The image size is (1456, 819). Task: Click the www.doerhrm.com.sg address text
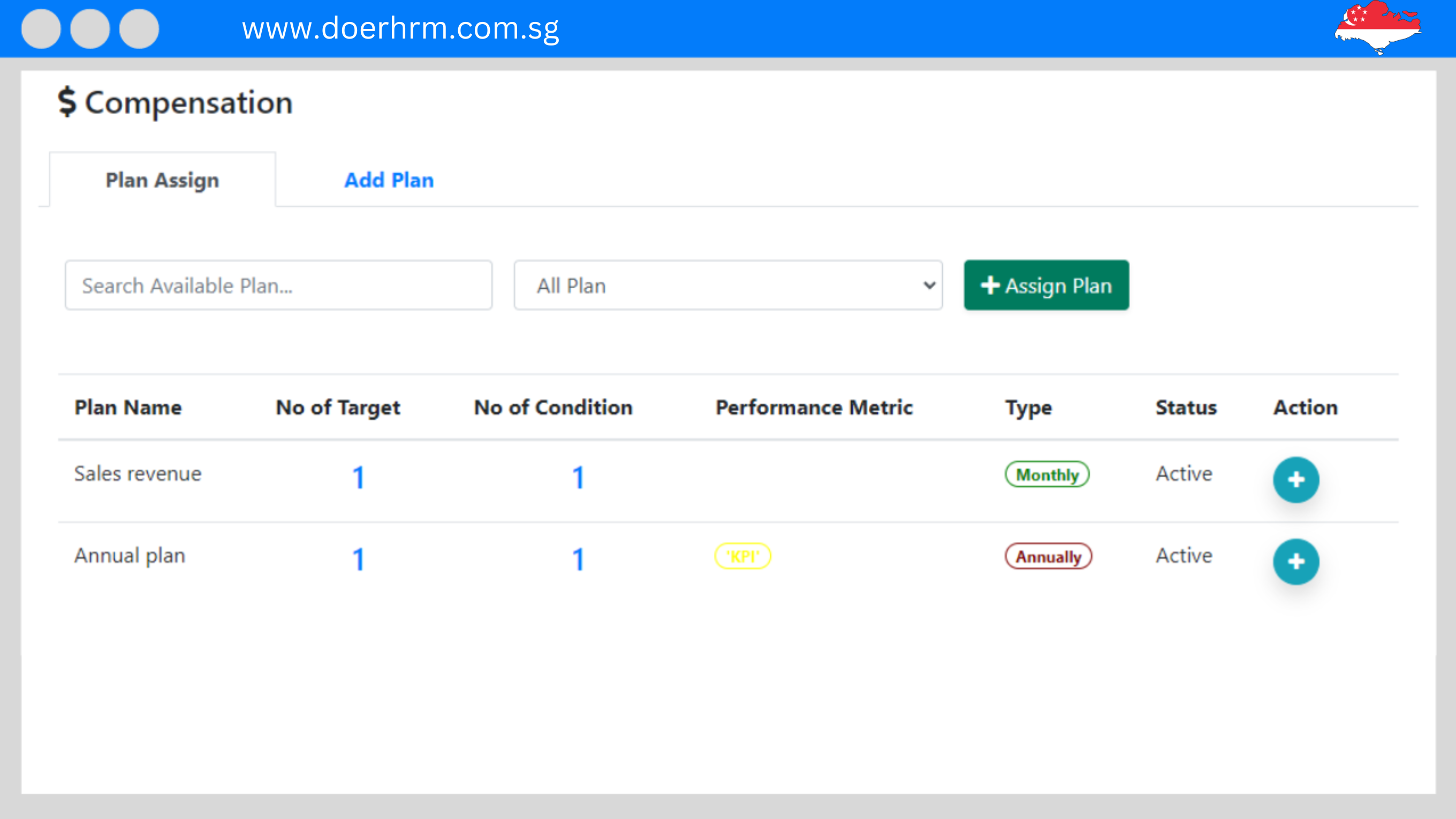click(401, 28)
